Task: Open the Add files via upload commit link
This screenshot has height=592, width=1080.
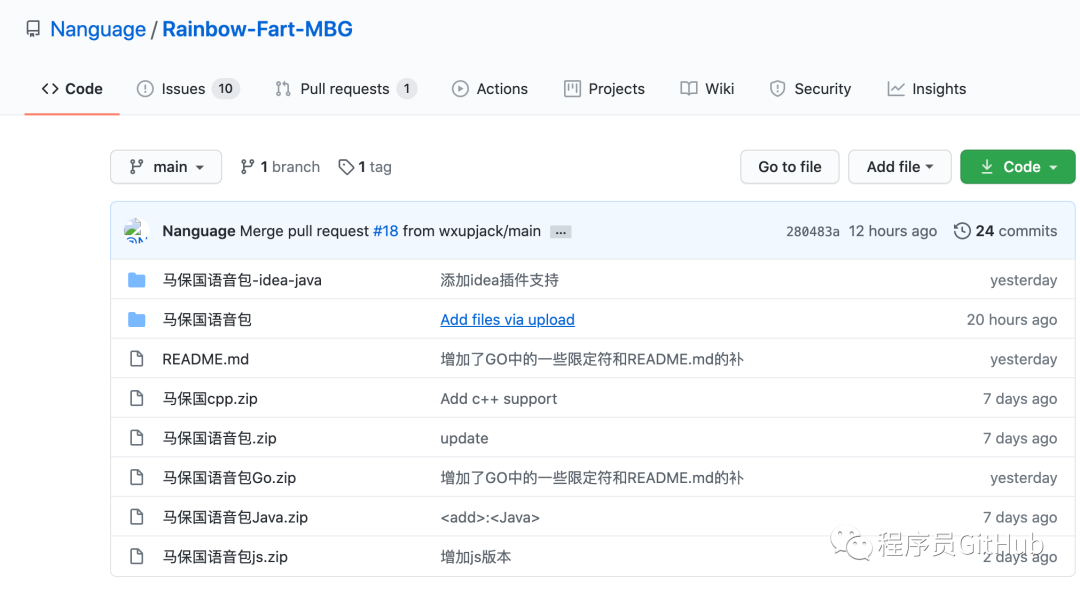Action: (x=507, y=320)
